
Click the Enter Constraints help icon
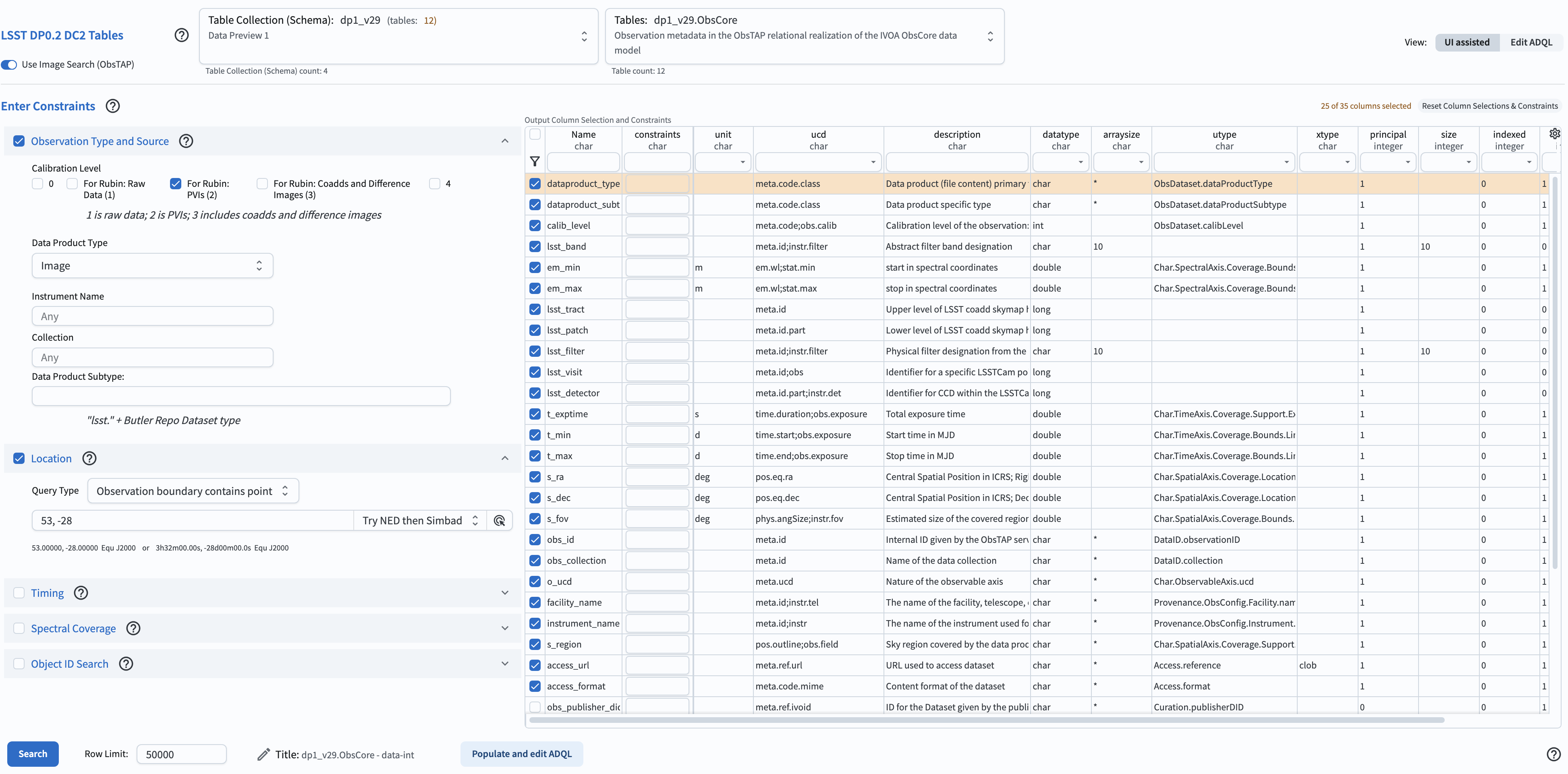(113, 106)
